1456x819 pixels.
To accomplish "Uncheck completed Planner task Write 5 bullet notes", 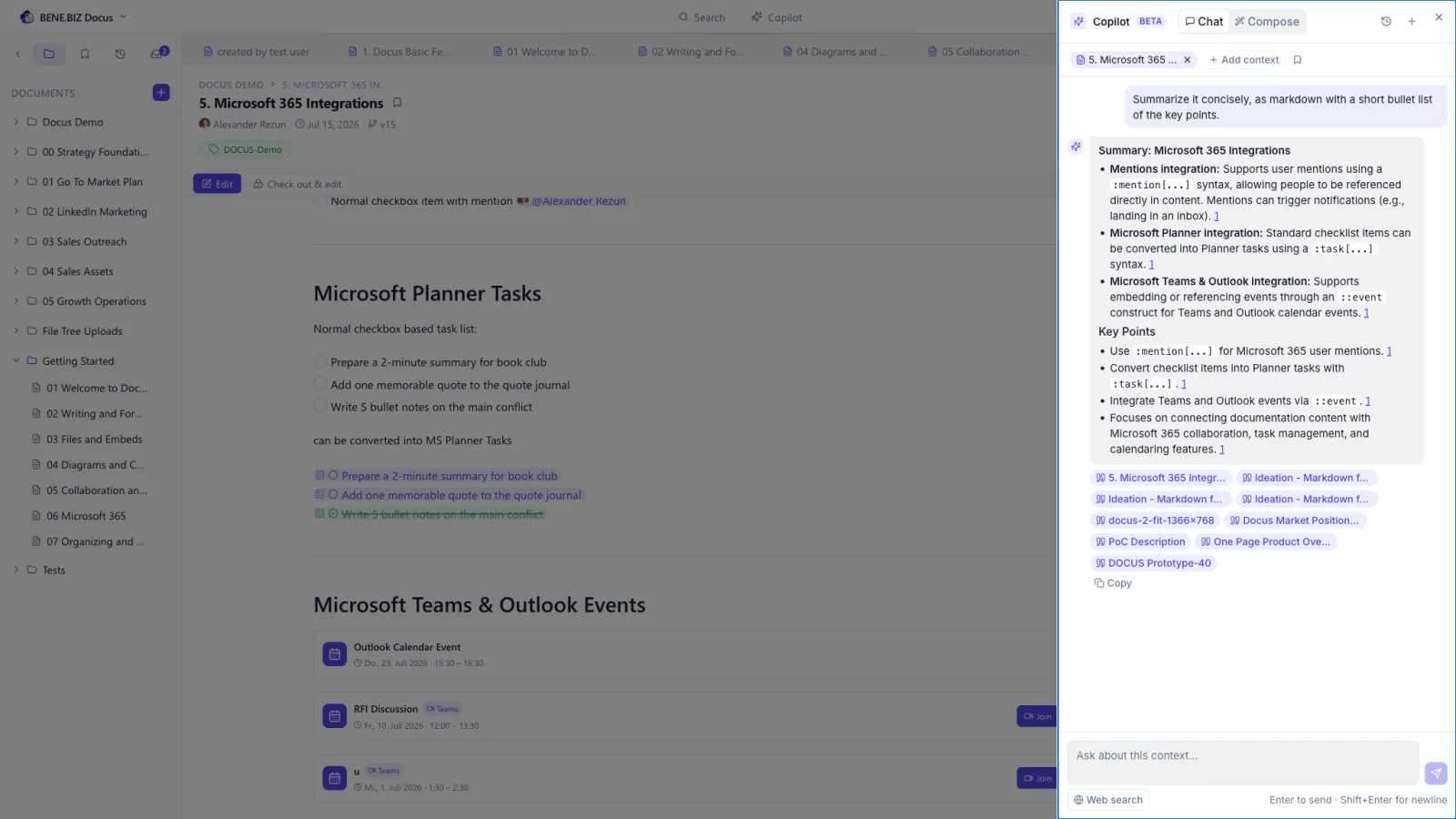I will (x=333, y=514).
